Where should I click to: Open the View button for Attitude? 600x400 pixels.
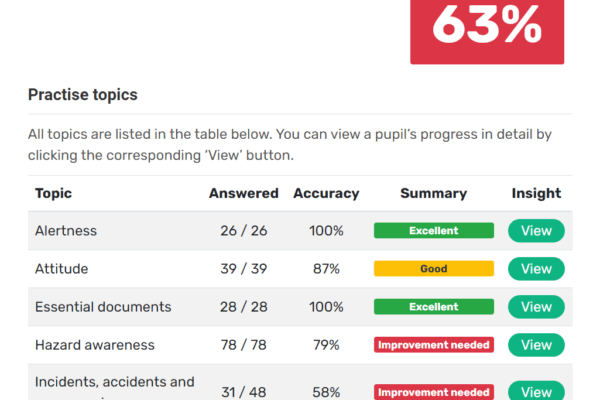pos(536,269)
